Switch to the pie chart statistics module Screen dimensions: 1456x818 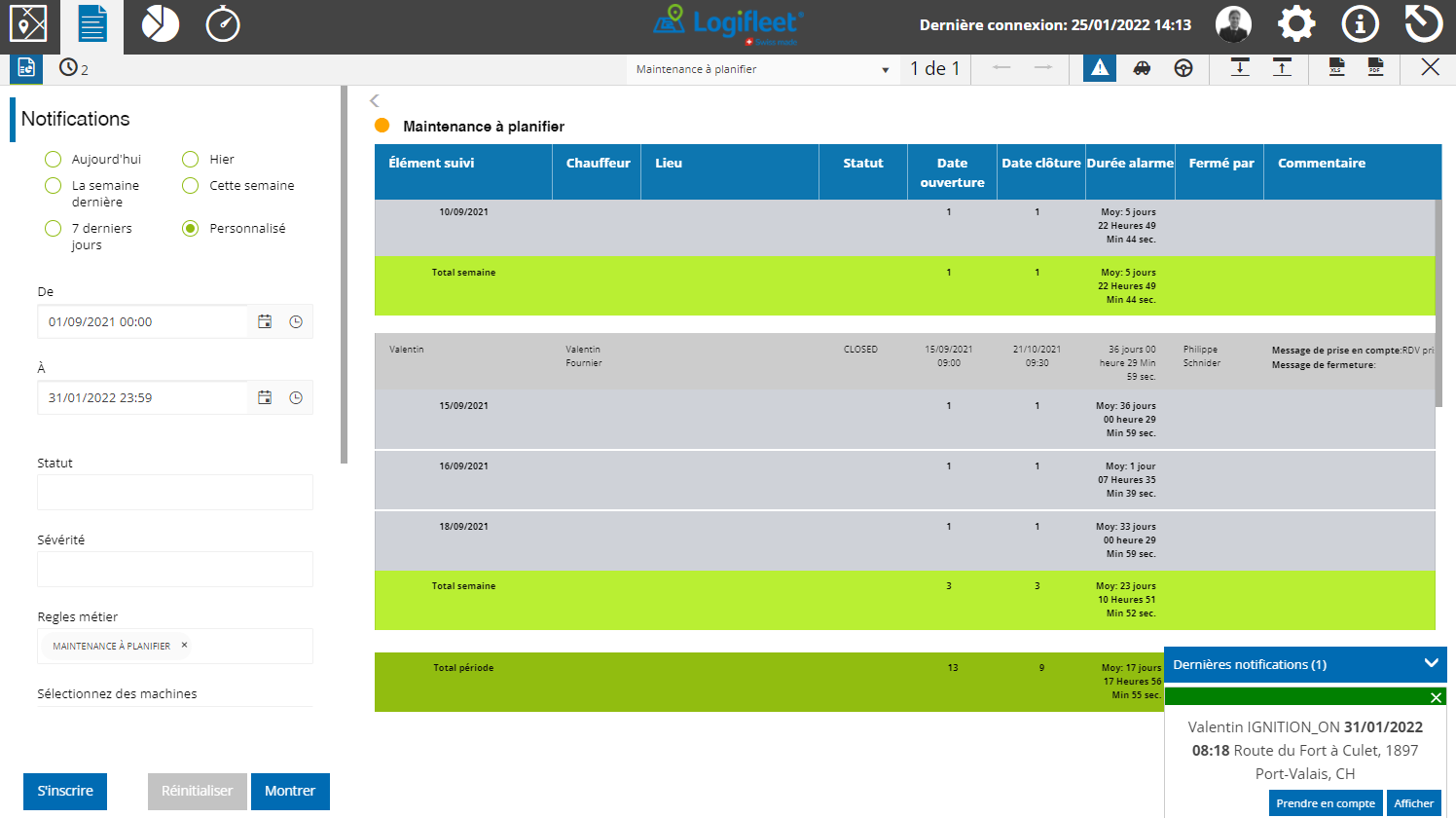tap(160, 24)
